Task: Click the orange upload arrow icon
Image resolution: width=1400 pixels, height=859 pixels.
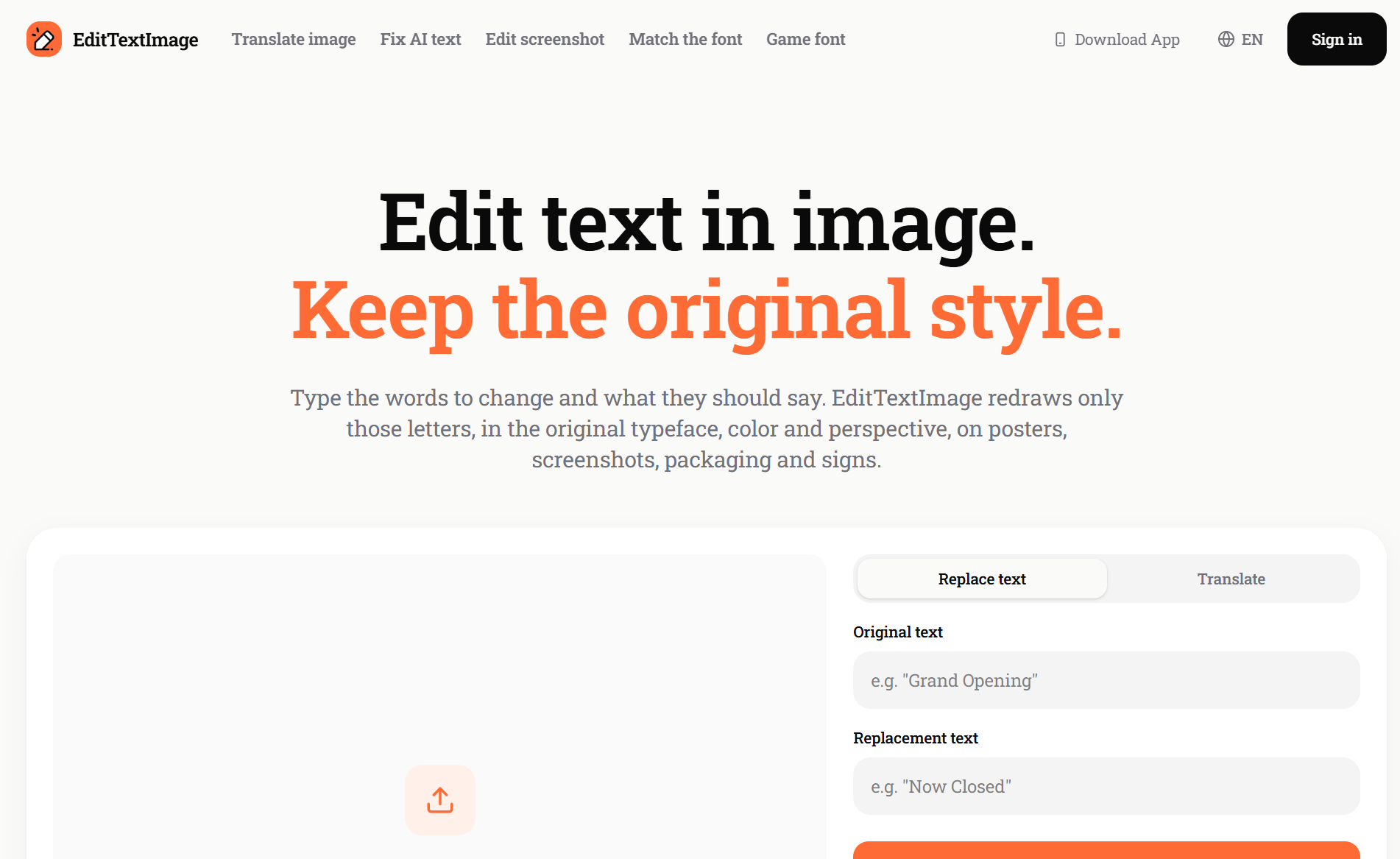Action: (x=440, y=800)
